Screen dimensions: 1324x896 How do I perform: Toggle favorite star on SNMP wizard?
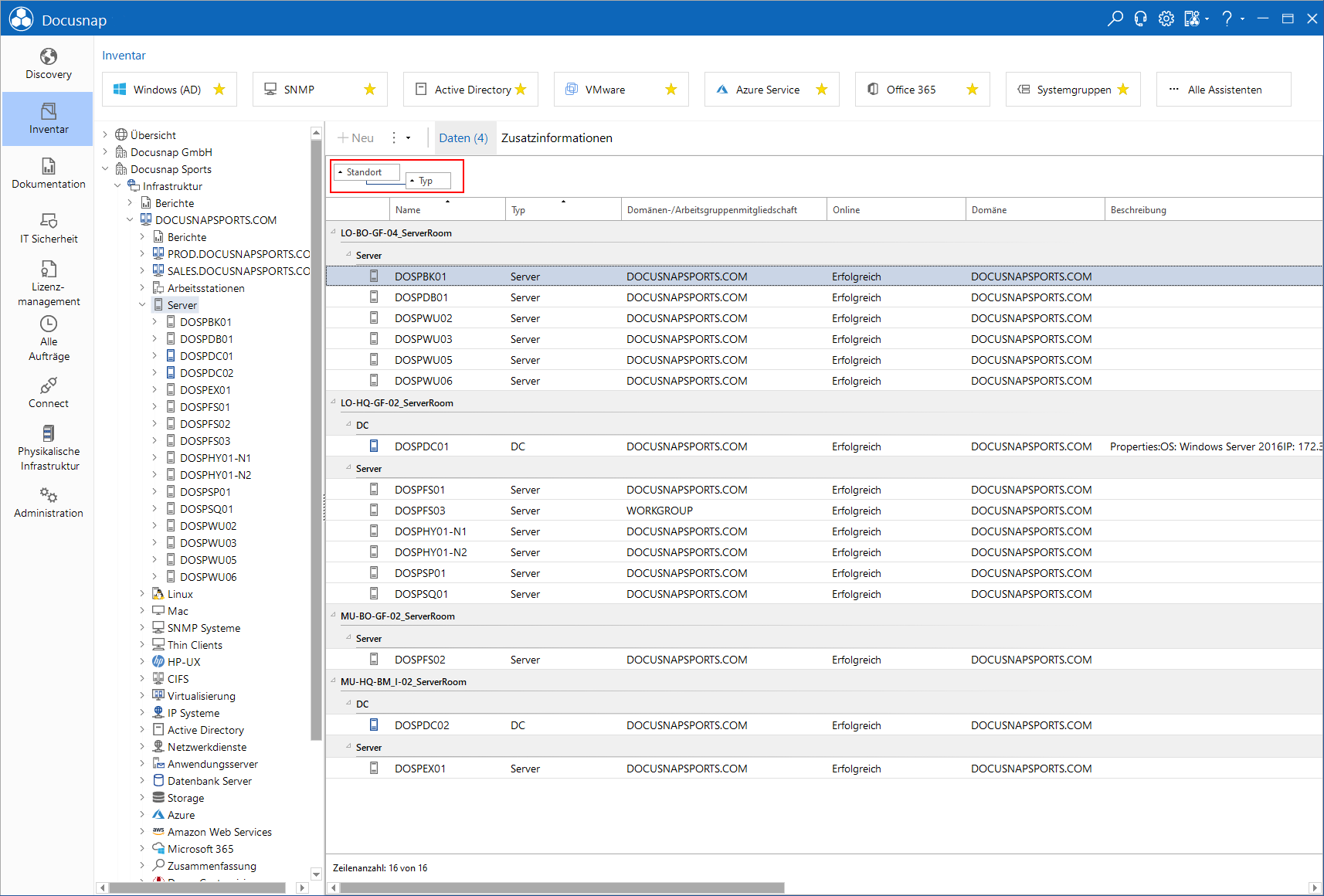click(x=370, y=90)
